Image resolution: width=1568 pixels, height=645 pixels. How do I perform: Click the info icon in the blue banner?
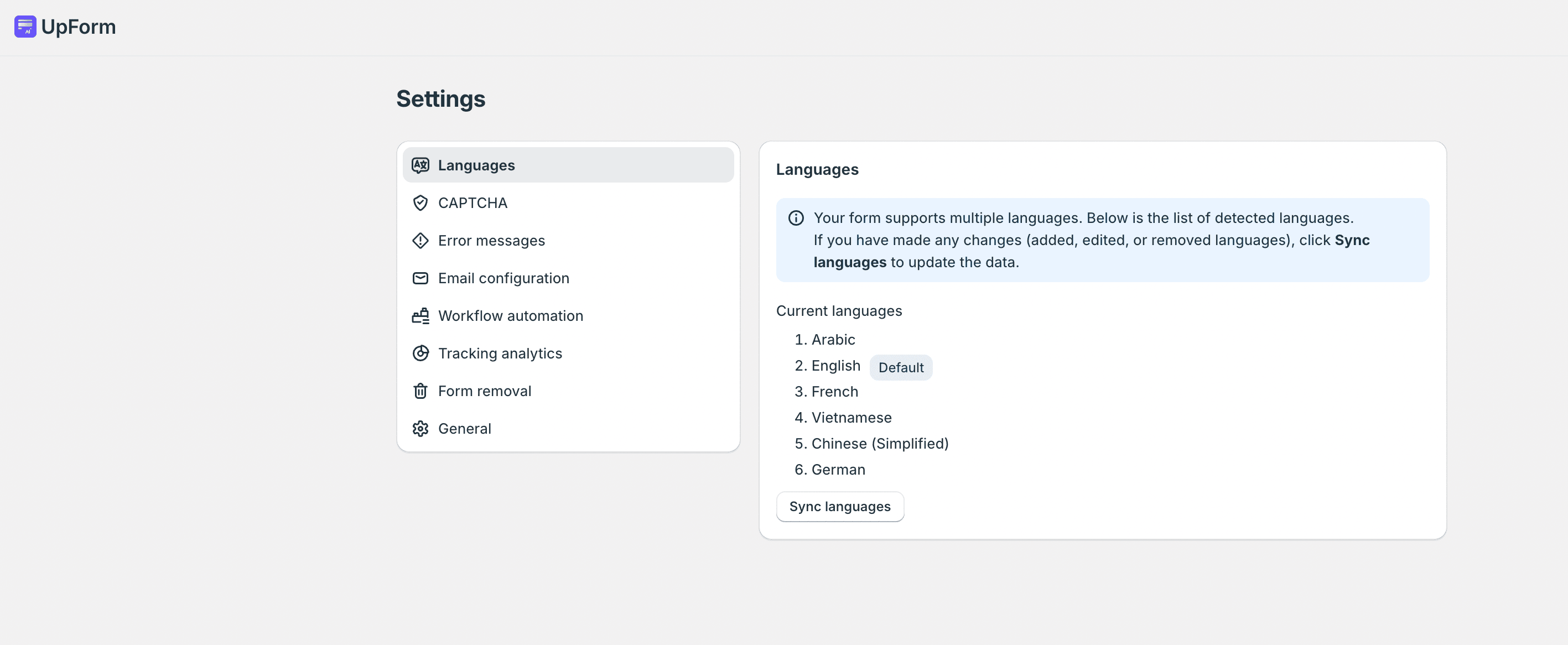pyautogui.click(x=796, y=219)
